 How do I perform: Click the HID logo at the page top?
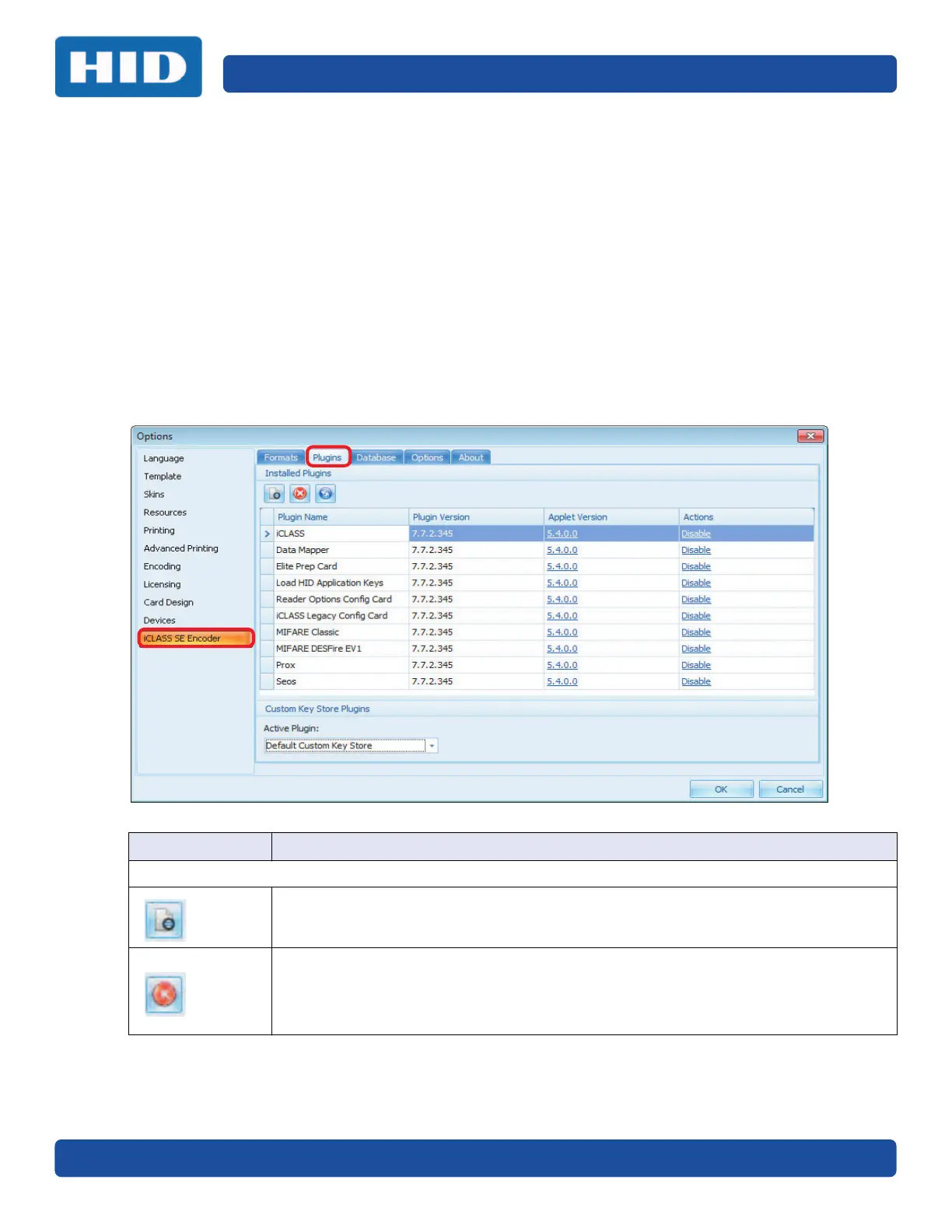tap(128, 67)
